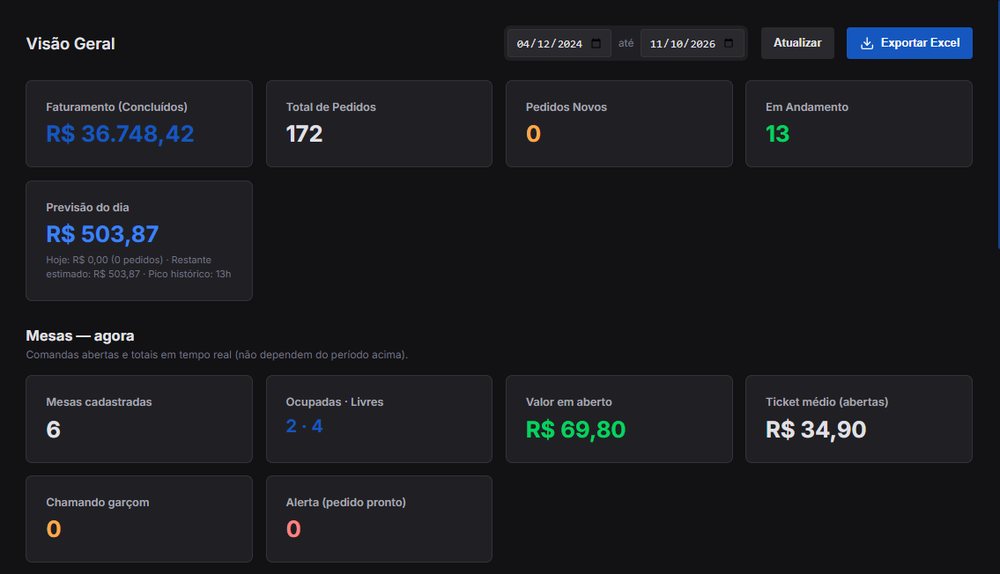Viewport: 1000px width, 574px height.
Task: Click the Chamando garçom label
Action: (98, 502)
